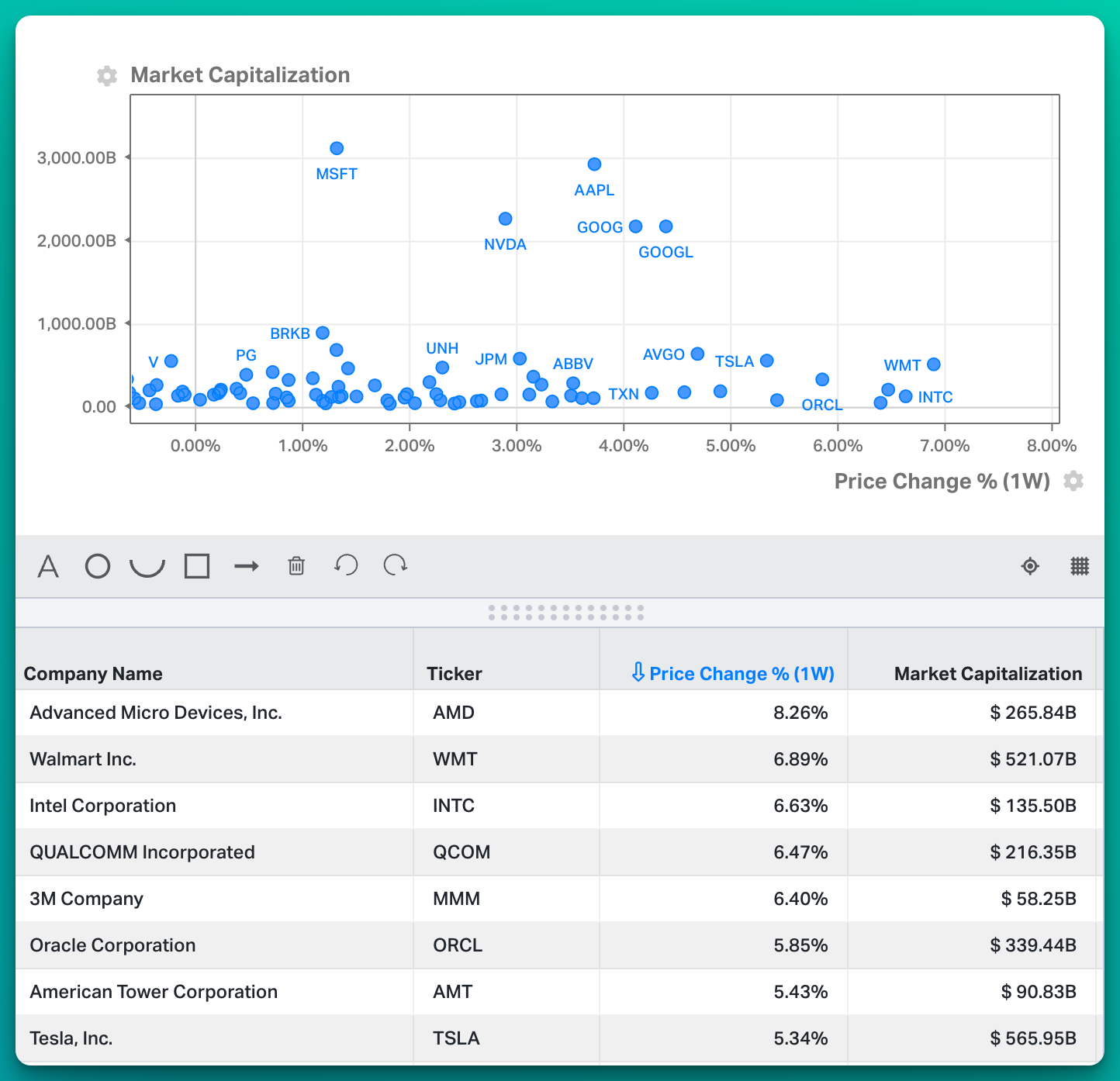This screenshot has height=1081, width=1120.
Task: Sort by Price Change % (1W) column
Action: click(733, 673)
